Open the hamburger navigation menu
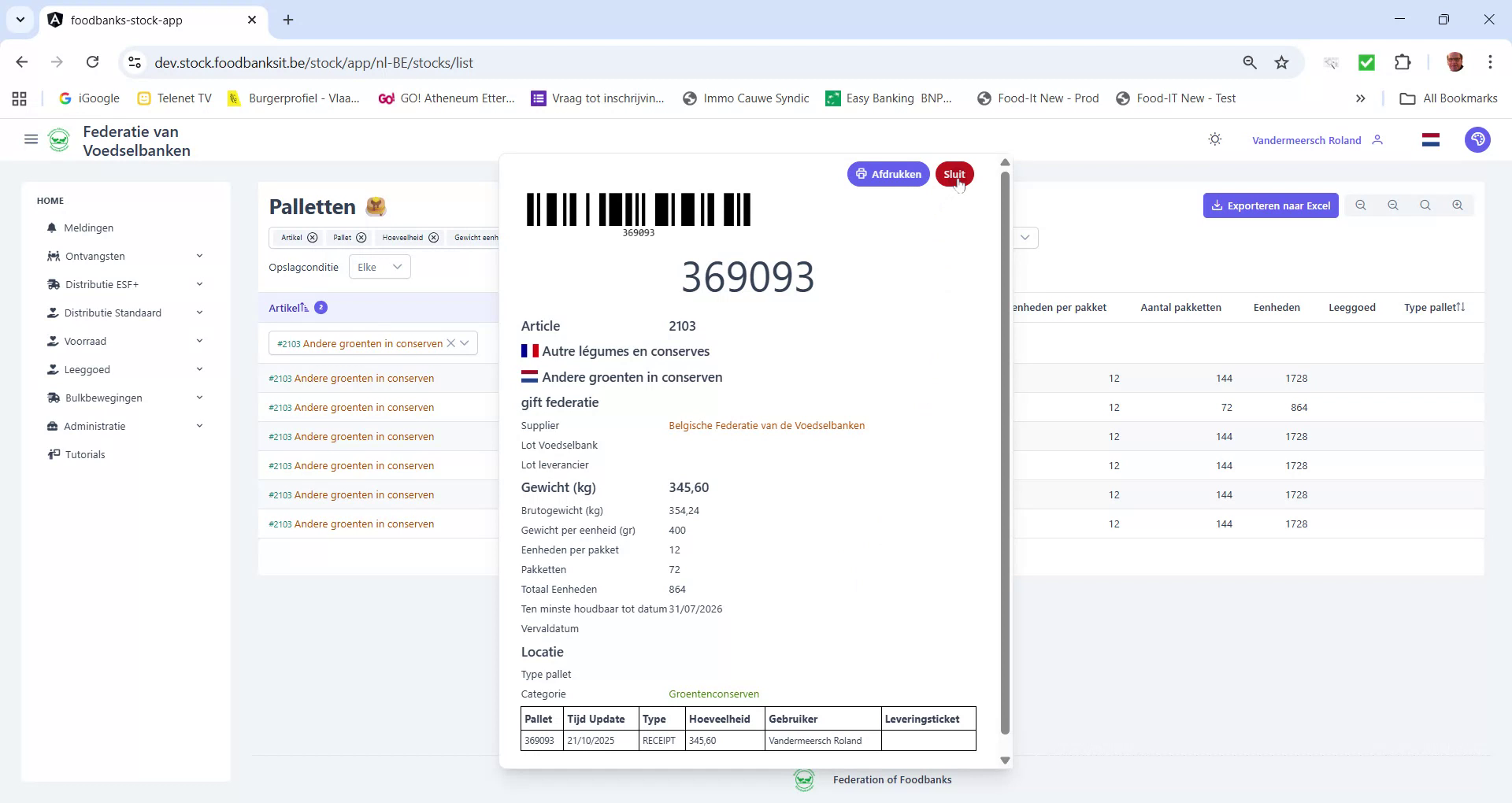The width and height of the screenshot is (1512, 803). pyautogui.click(x=31, y=139)
